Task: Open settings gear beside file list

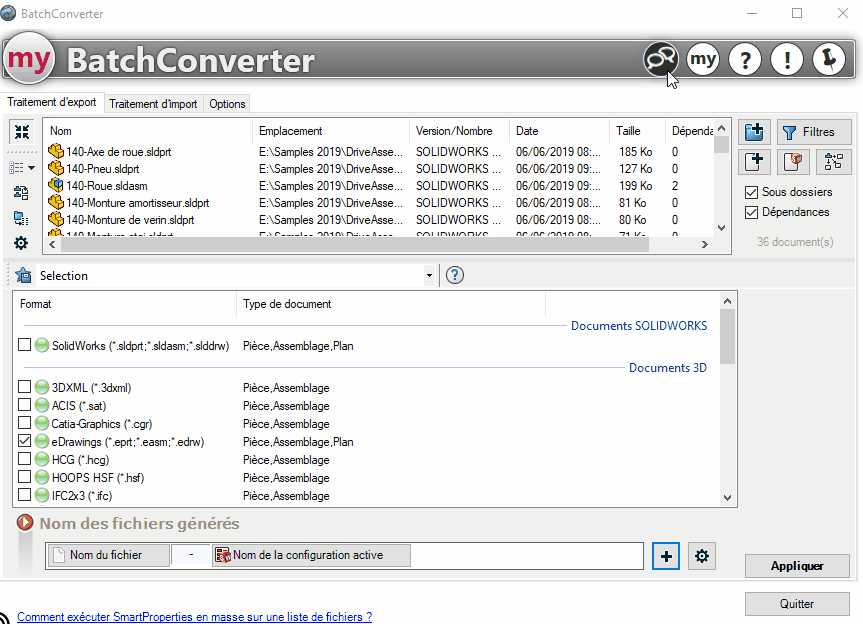Action: pyautogui.click(x=21, y=243)
